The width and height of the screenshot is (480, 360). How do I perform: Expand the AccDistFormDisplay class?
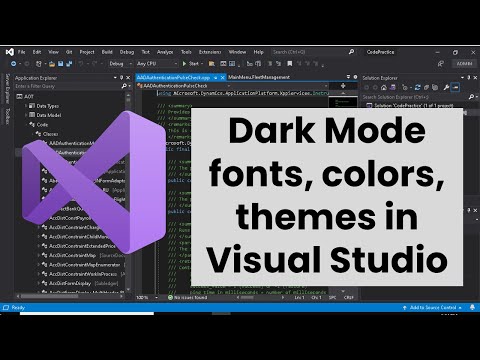[39, 283]
